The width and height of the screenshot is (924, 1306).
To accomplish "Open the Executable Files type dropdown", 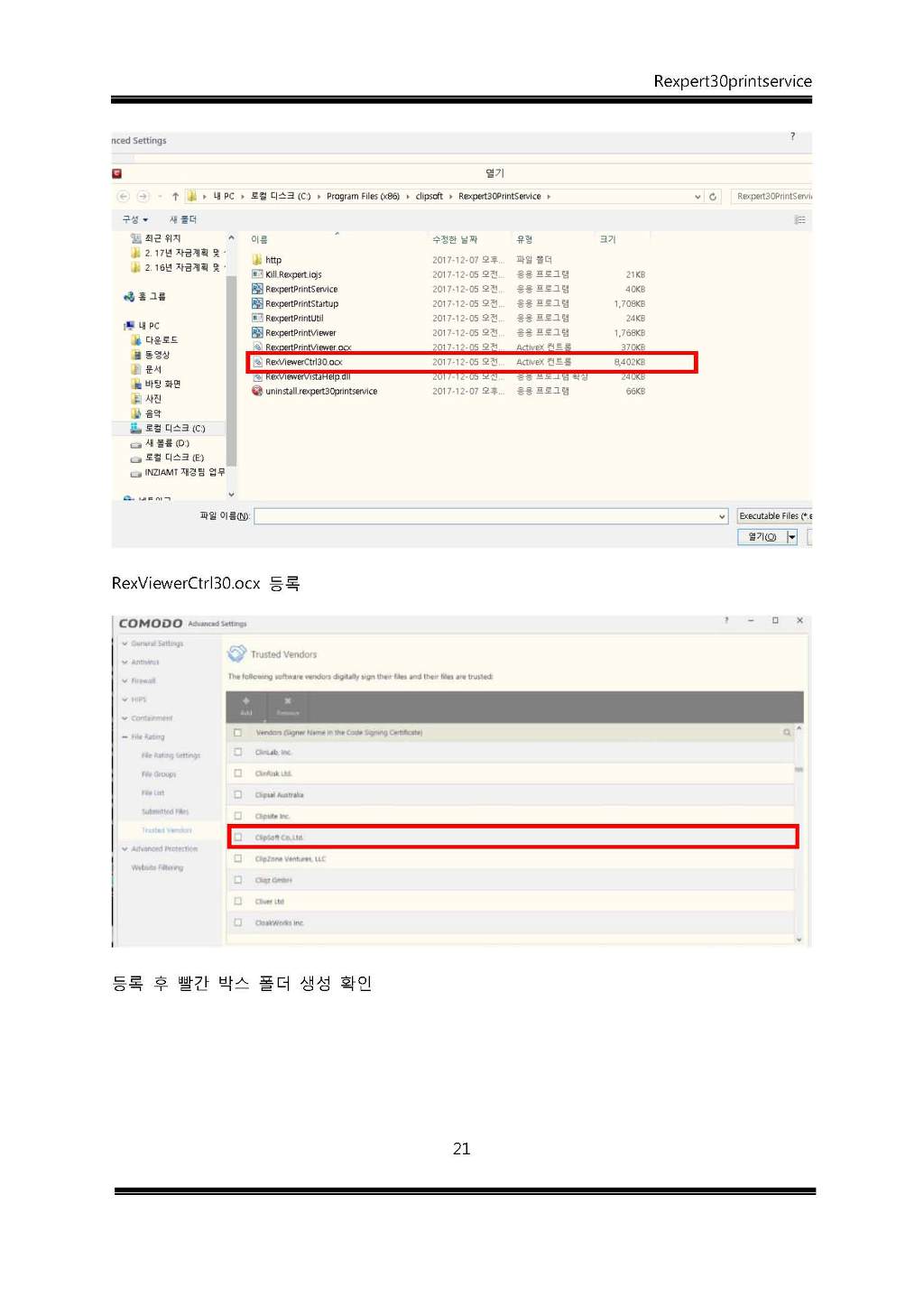I will [x=774, y=516].
